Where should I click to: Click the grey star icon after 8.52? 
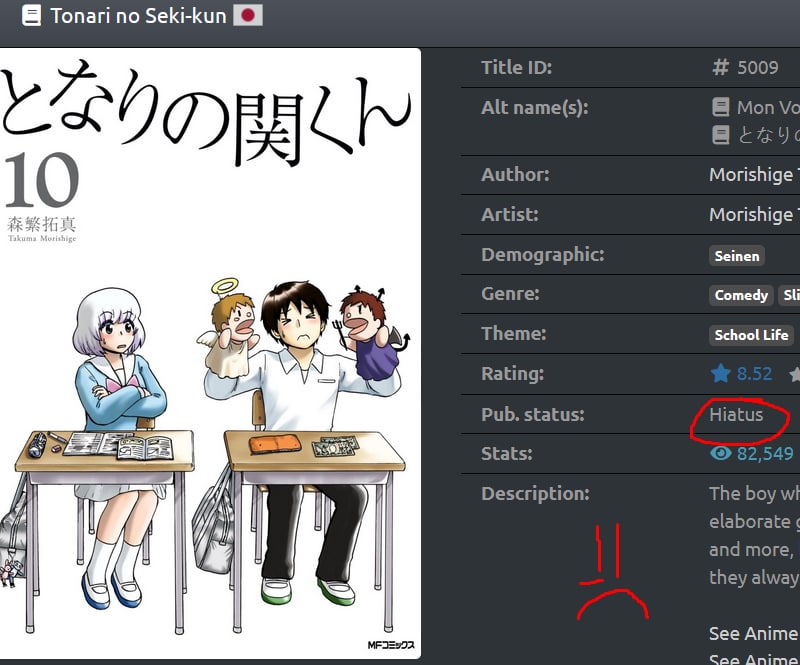click(x=794, y=375)
